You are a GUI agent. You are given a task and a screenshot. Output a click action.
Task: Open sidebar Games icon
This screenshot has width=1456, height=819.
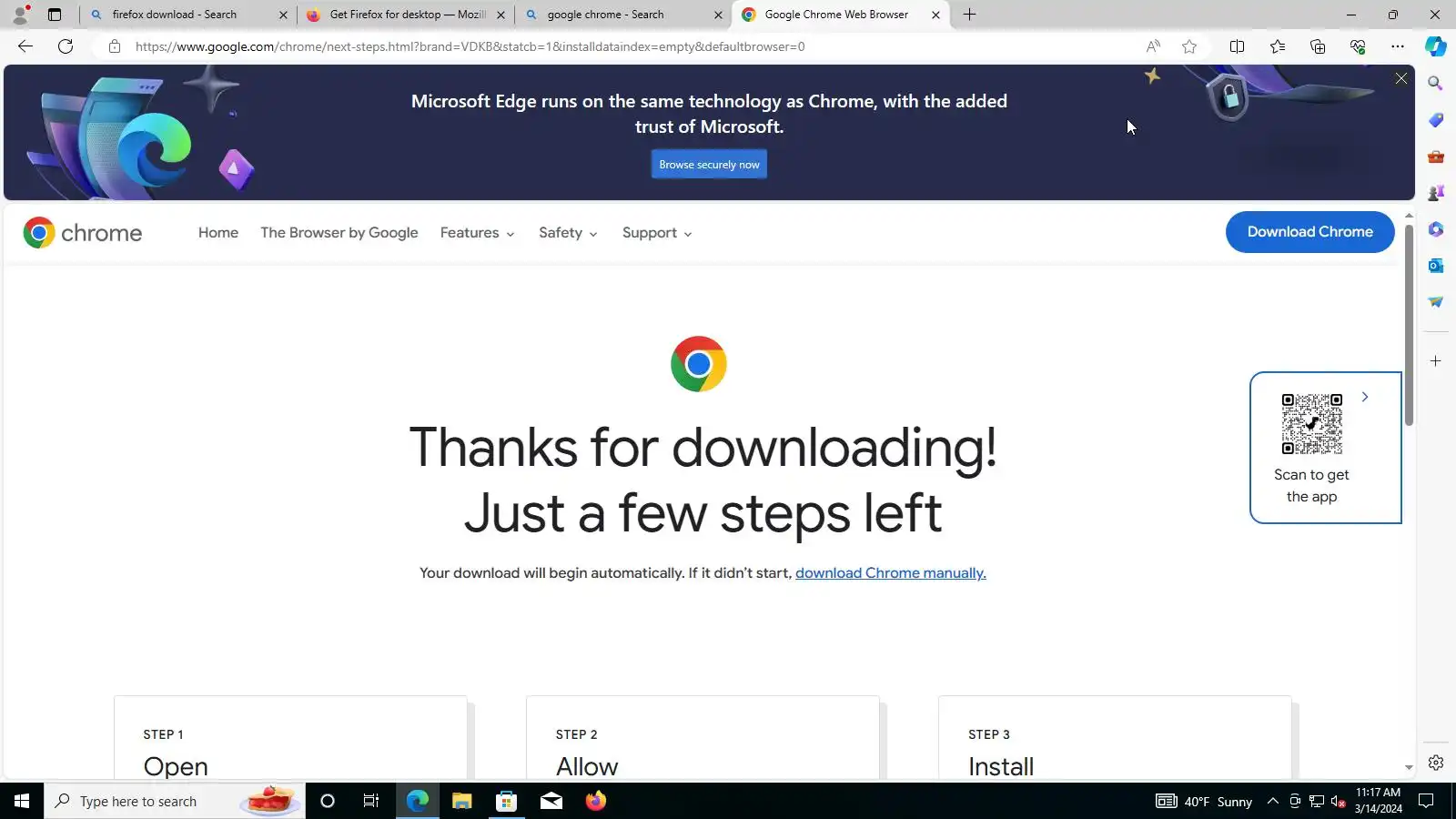coord(1436,193)
